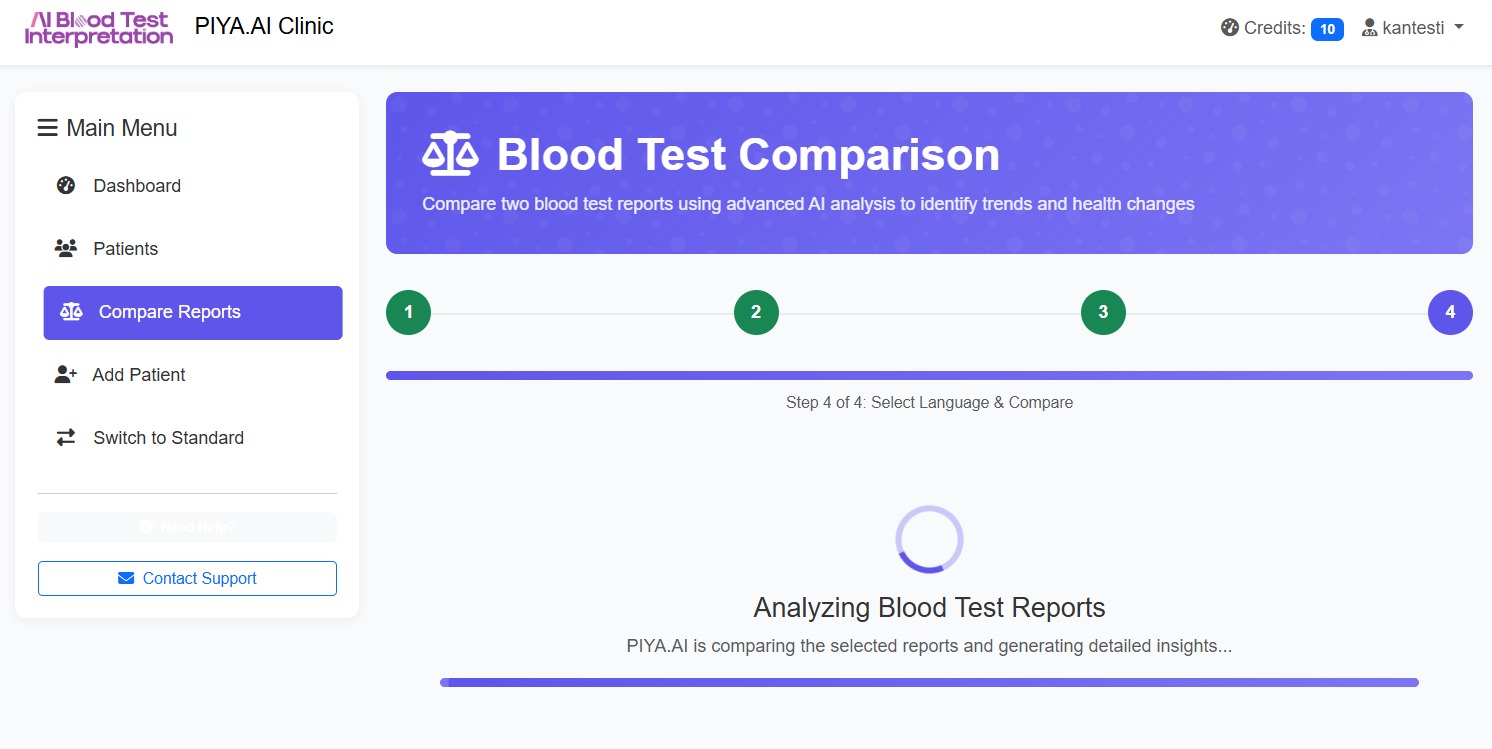This screenshot has height=749, width=1492.
Task: Click the hamburger icon beside Main Menu
Action: click(47, 128)
